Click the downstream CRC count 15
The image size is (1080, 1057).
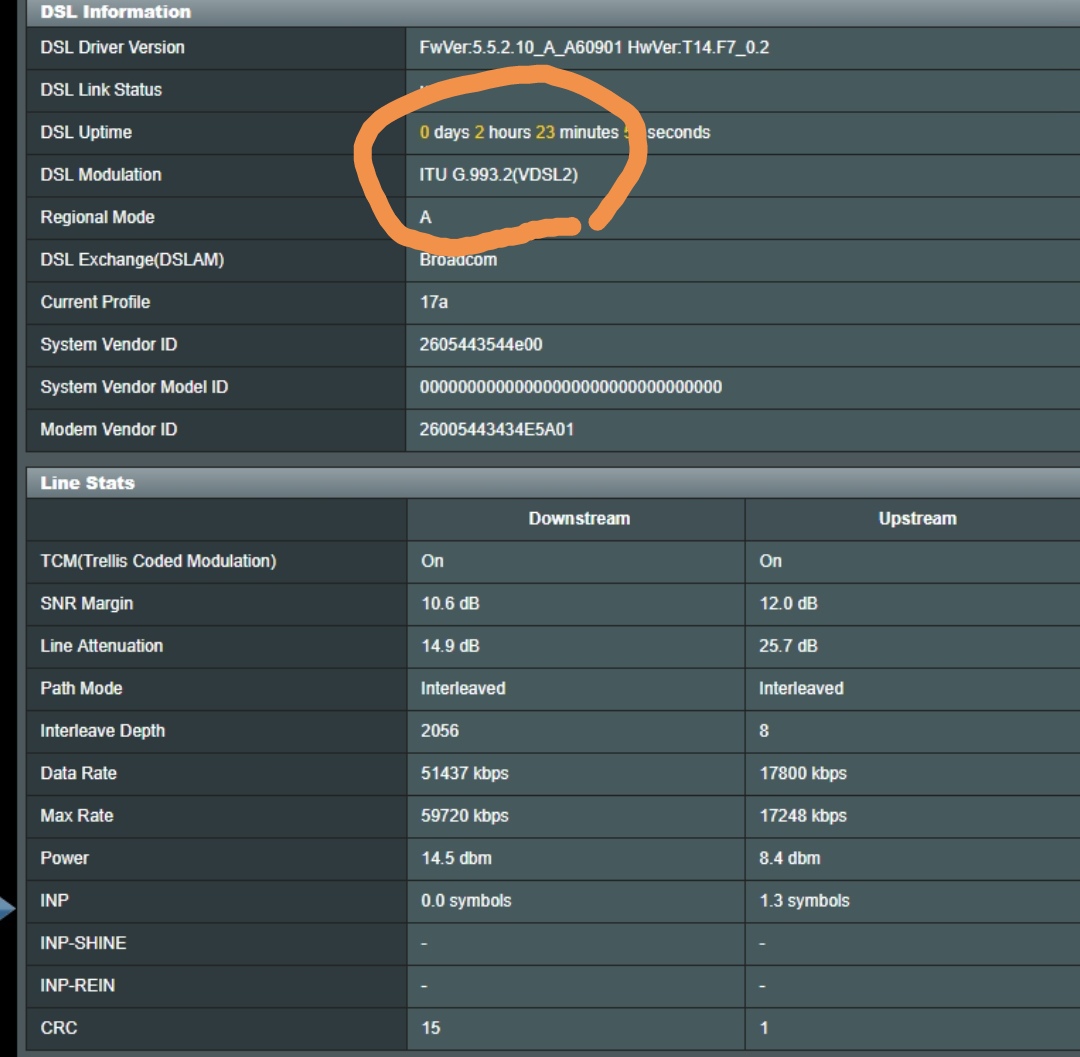431,1028
